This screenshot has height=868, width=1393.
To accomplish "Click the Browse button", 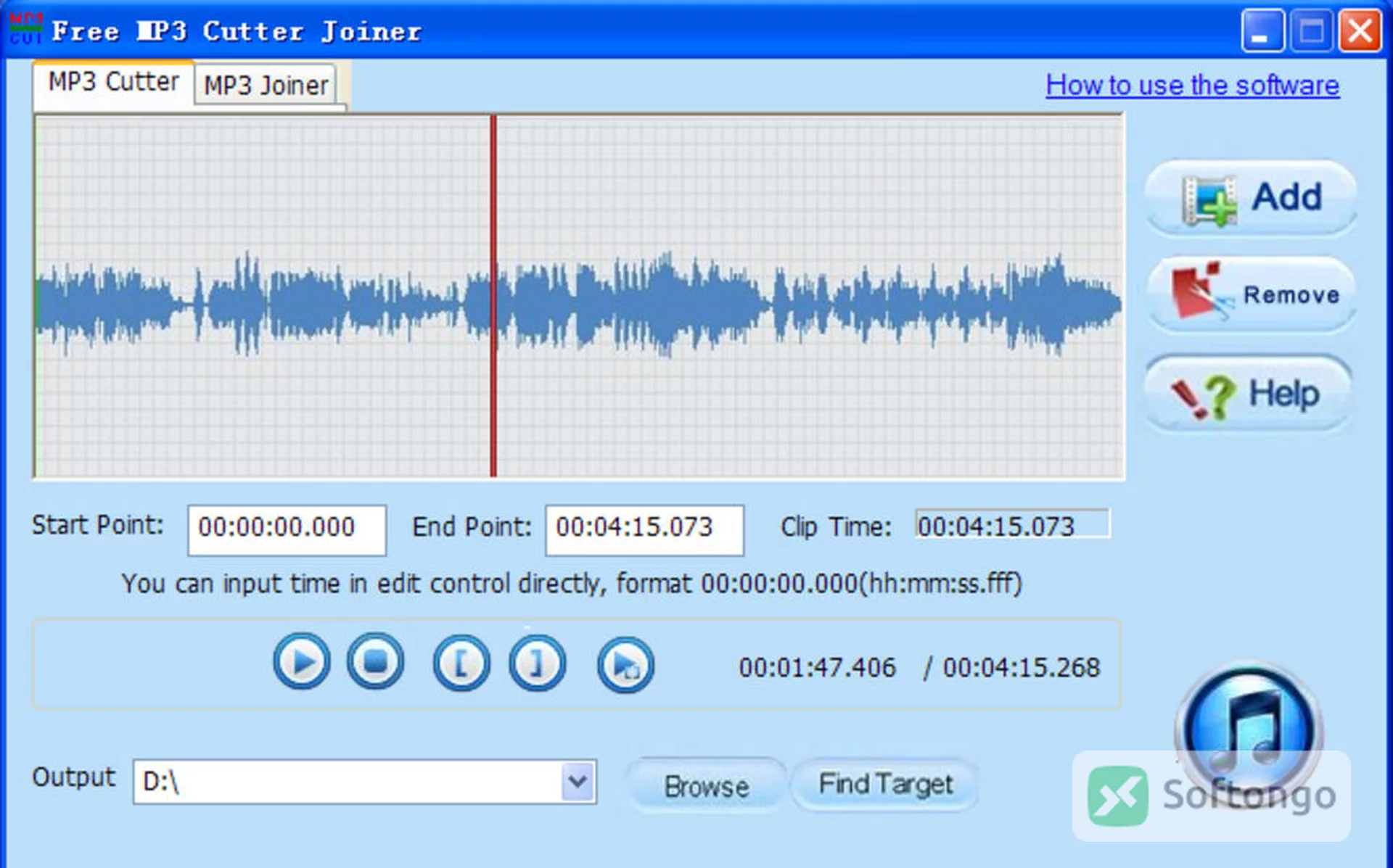I will tap(707, 786).
